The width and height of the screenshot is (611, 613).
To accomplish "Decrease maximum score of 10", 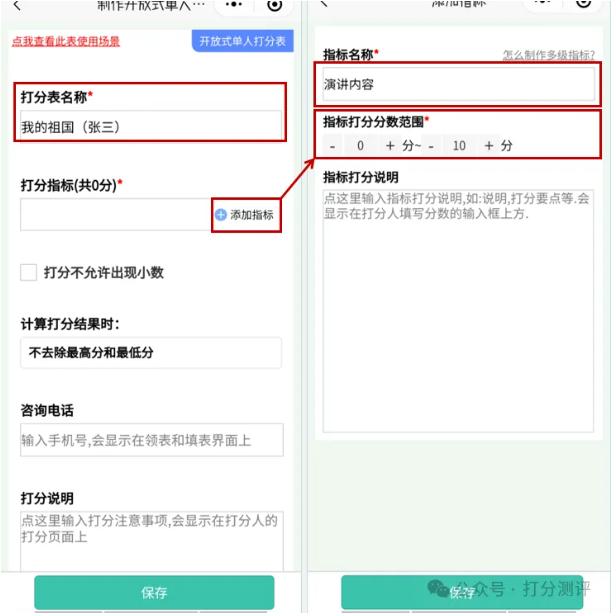I will pos(431,146).
